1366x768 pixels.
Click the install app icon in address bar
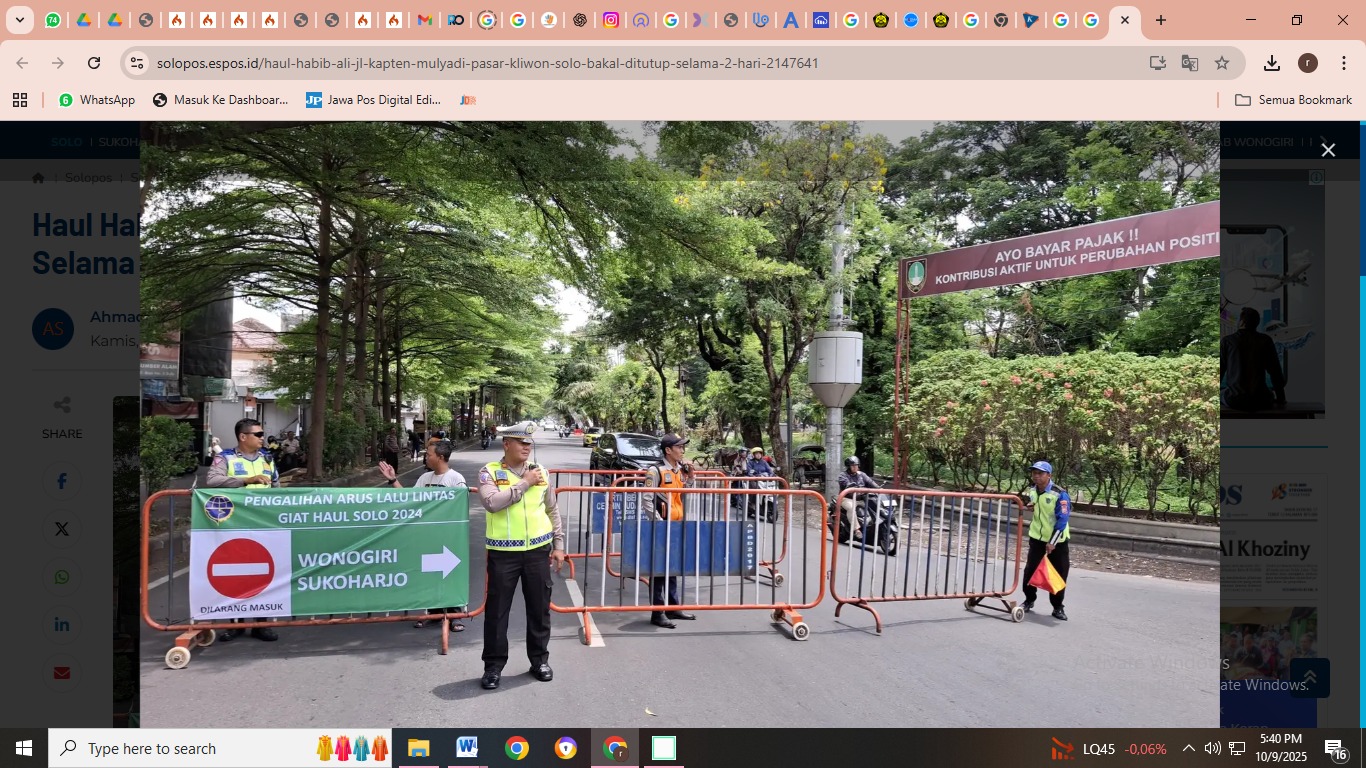click(1158, 63)
